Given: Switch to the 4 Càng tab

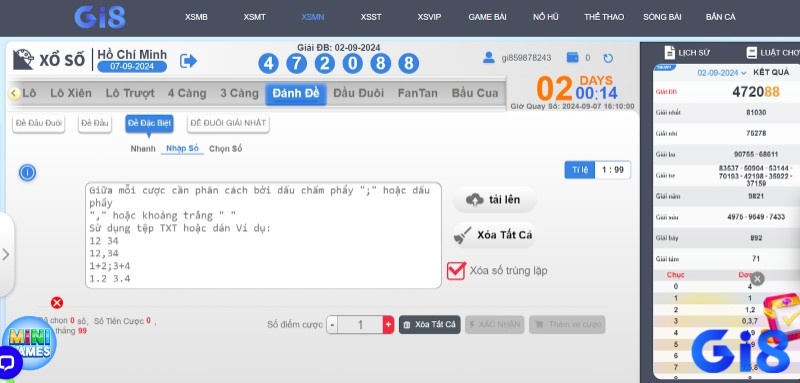Looking at the screenshot, I should 187,93.
